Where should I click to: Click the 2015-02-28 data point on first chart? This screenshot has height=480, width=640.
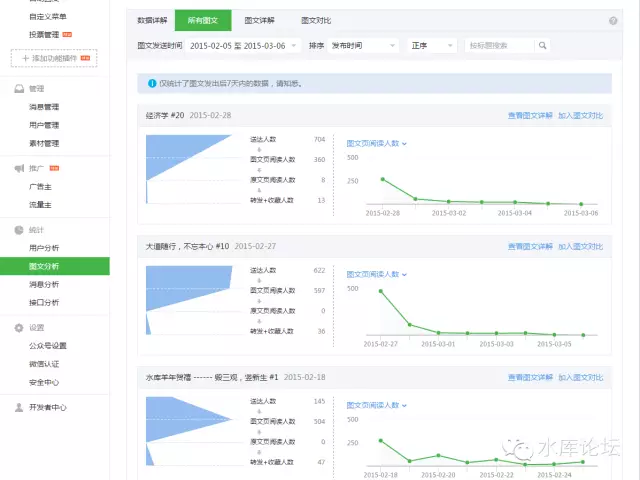click(x=382, y=179)
